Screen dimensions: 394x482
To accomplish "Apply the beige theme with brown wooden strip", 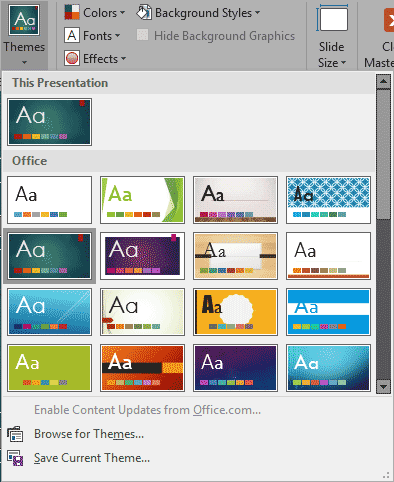I will click(x=235, y=200).
